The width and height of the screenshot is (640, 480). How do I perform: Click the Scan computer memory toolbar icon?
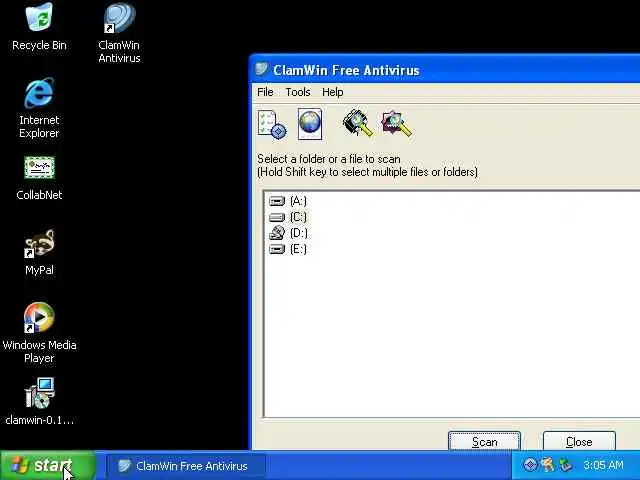click(358, 123)
